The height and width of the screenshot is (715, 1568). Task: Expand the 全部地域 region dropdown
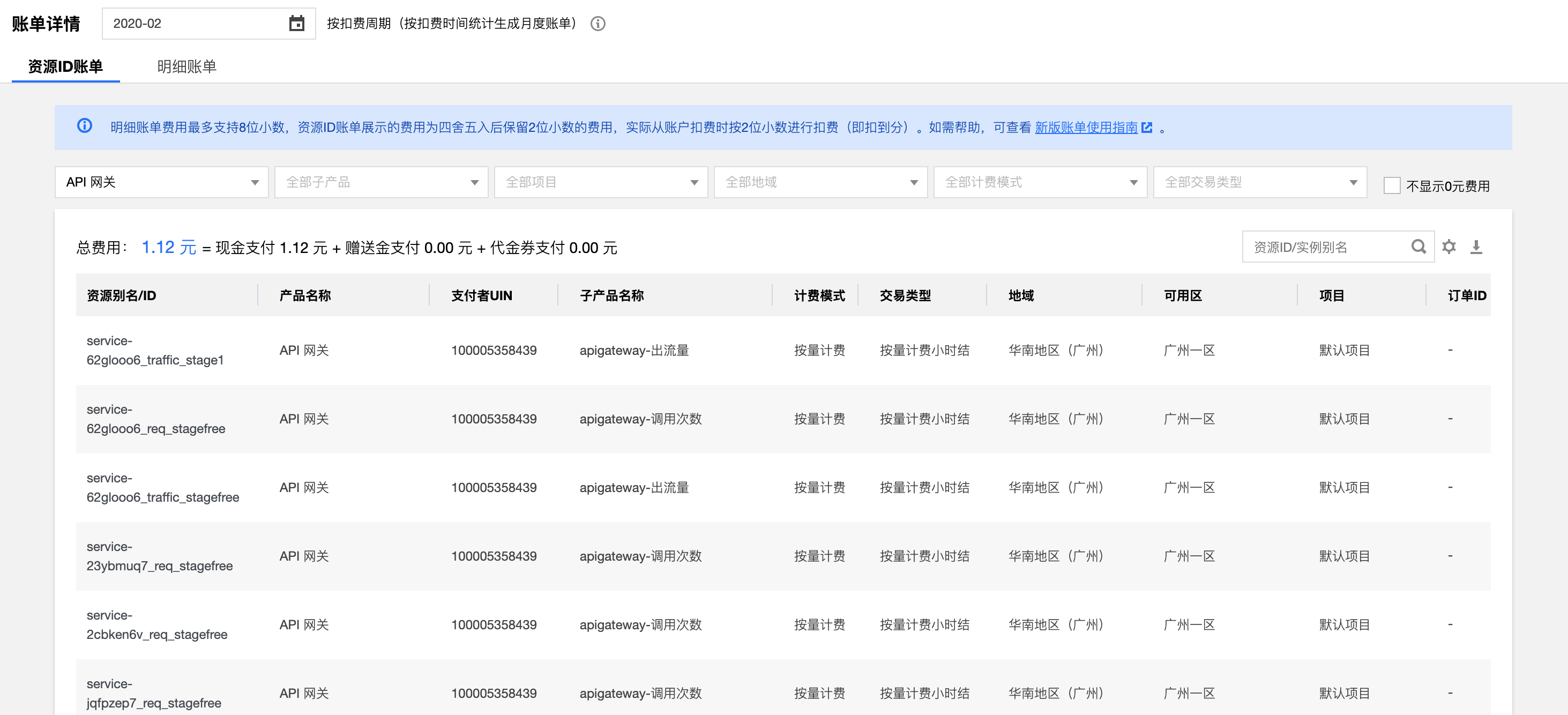820,182
